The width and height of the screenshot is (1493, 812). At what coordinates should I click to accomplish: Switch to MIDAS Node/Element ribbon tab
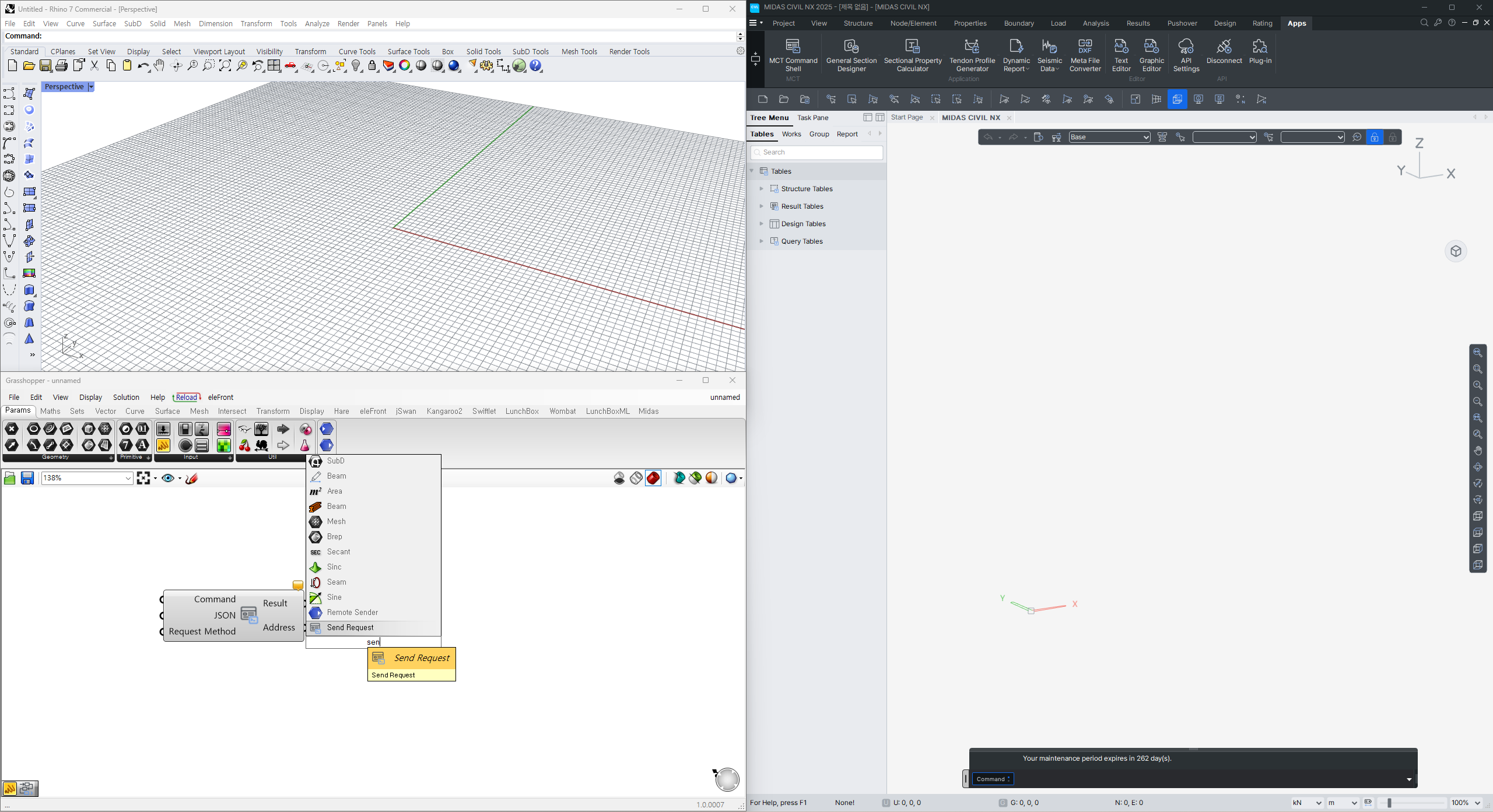tap(913, 23)
